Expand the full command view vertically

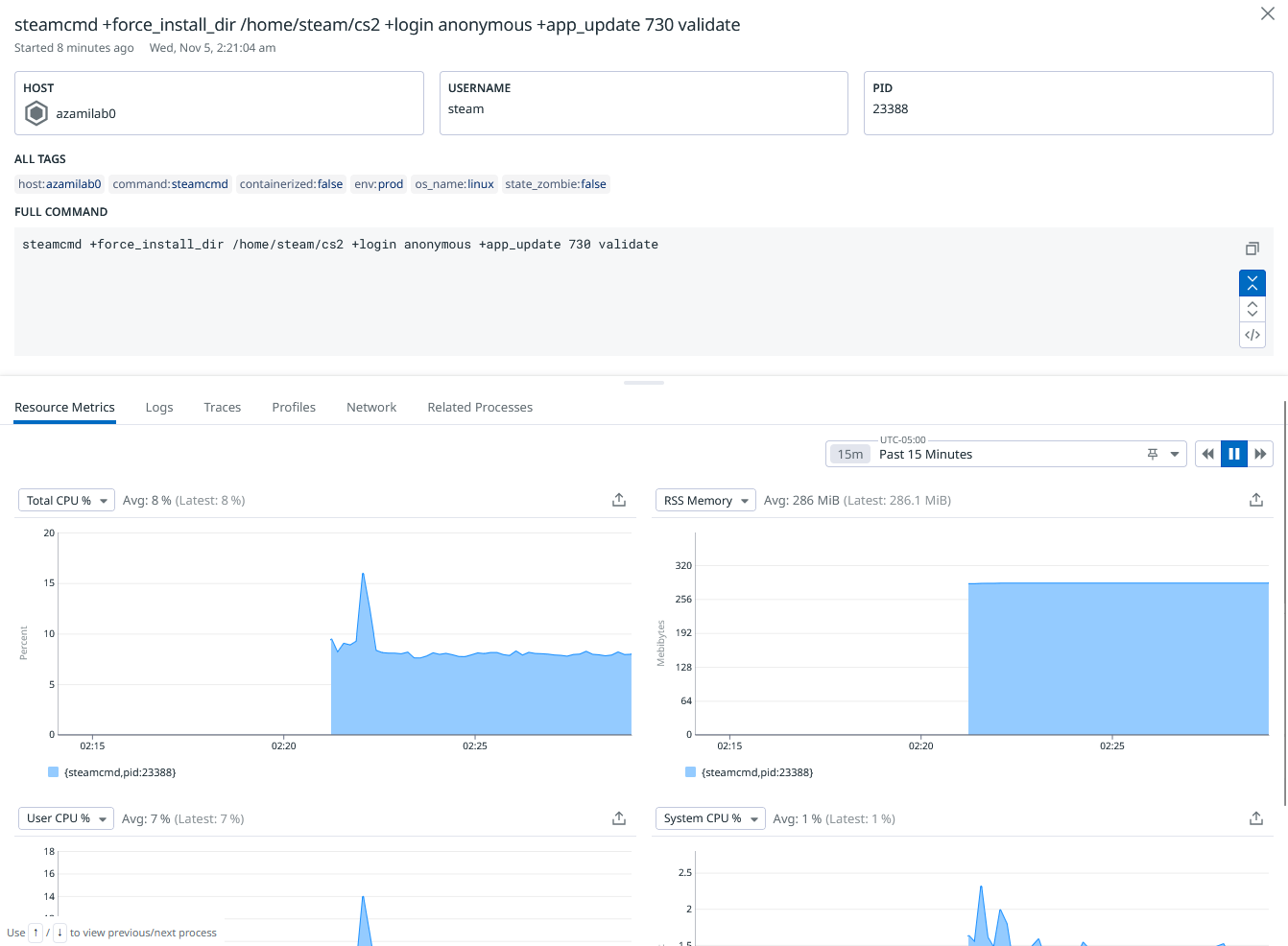[1252, 309]
